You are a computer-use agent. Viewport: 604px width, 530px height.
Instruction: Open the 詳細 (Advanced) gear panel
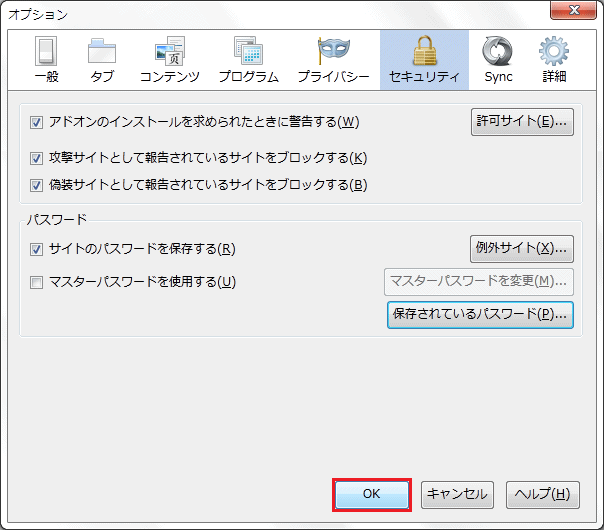[554, 59]
